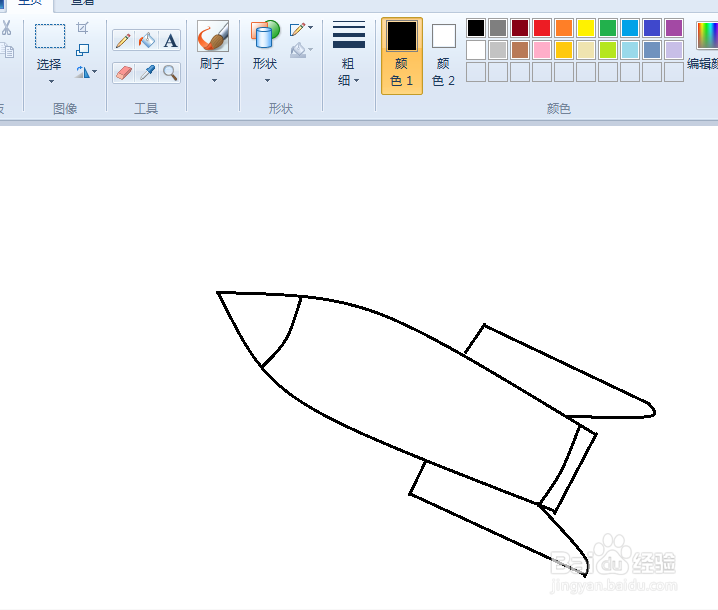Click the 编辑颜色 Edit colors label
Viewport: 718px width, 610px height.
(702, 64)
